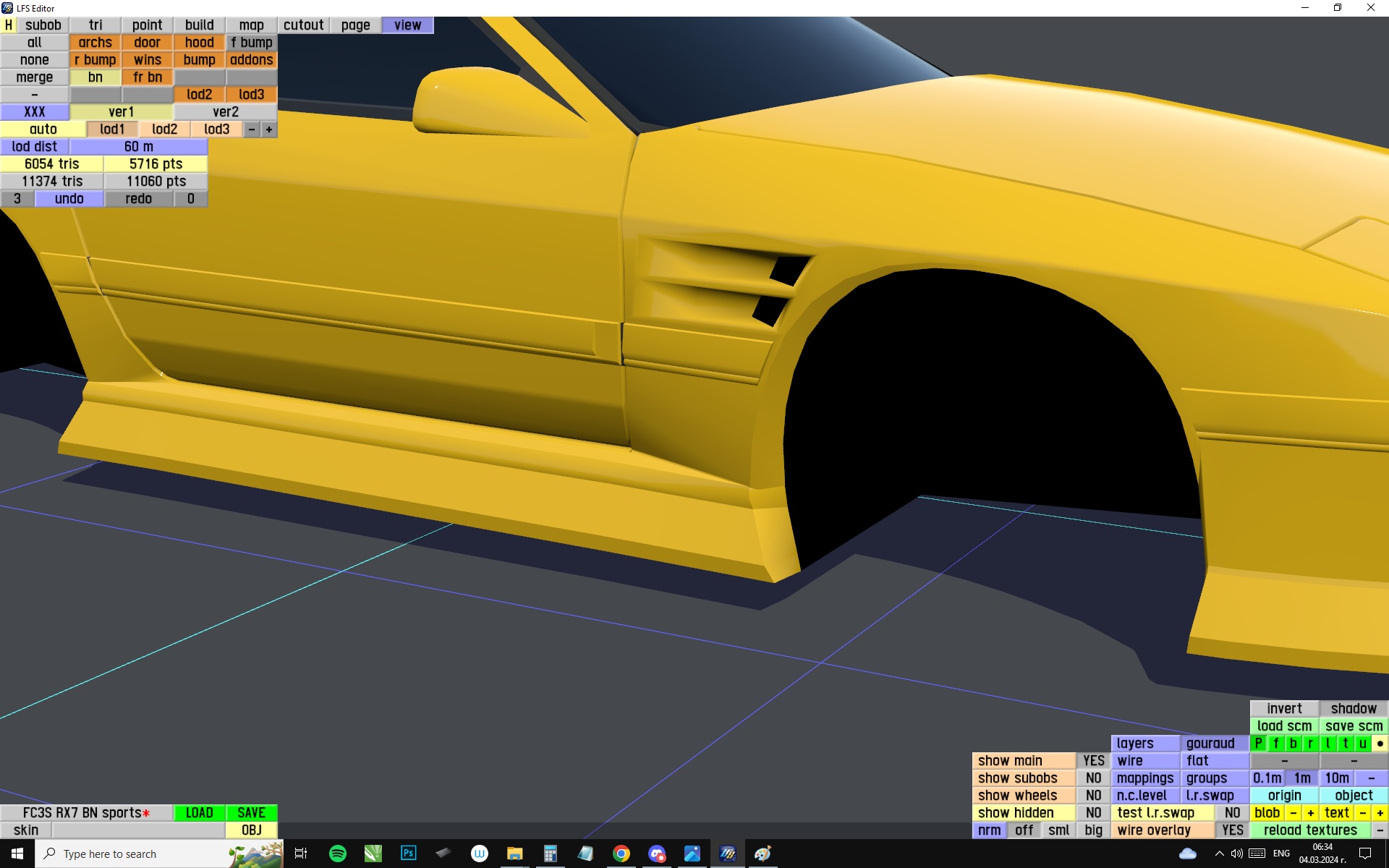Click the plus button next to lod3
Viewport: 1389px width, 868px height.
269,129
